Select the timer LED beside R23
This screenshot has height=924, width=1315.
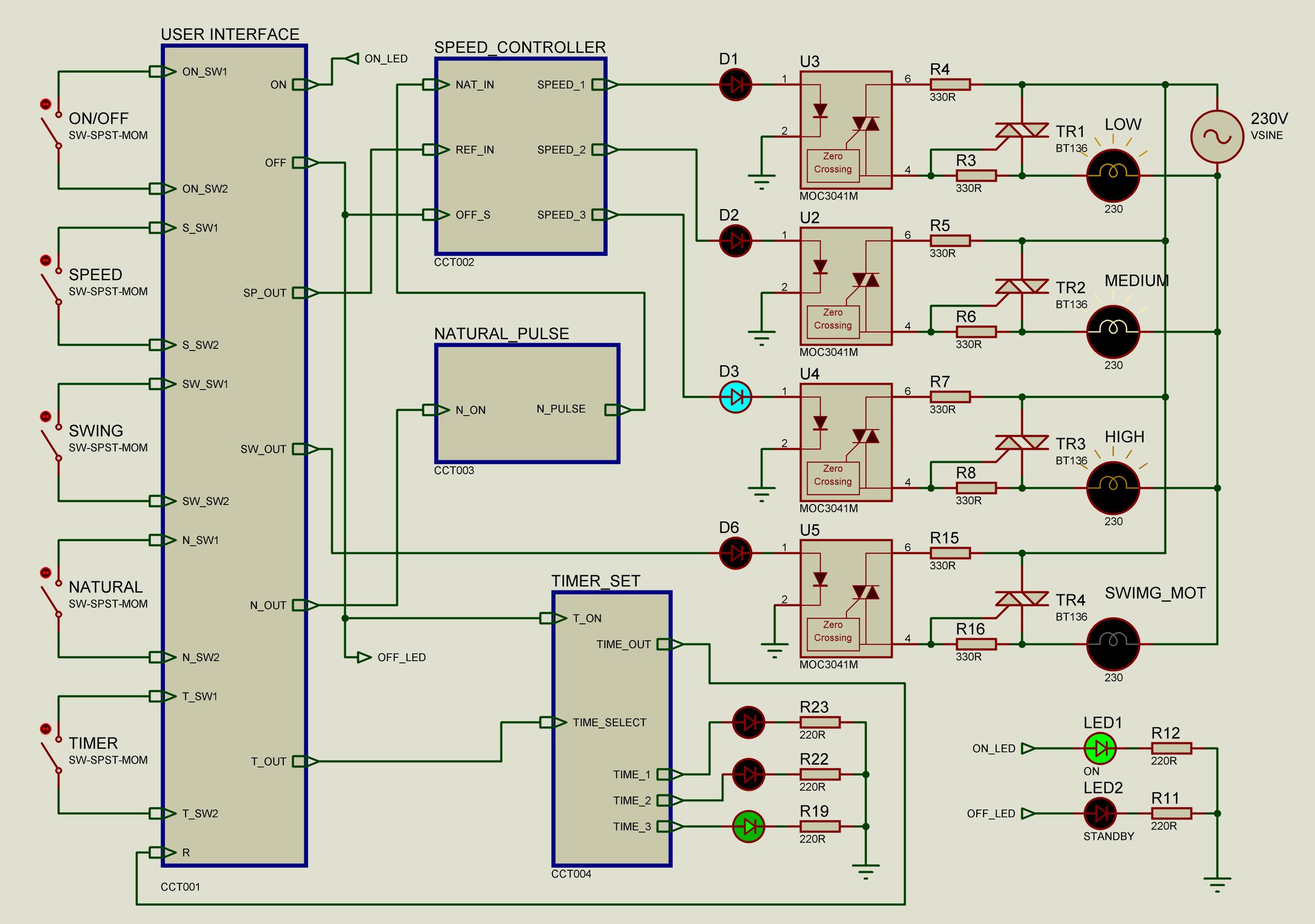pos(748,722)
